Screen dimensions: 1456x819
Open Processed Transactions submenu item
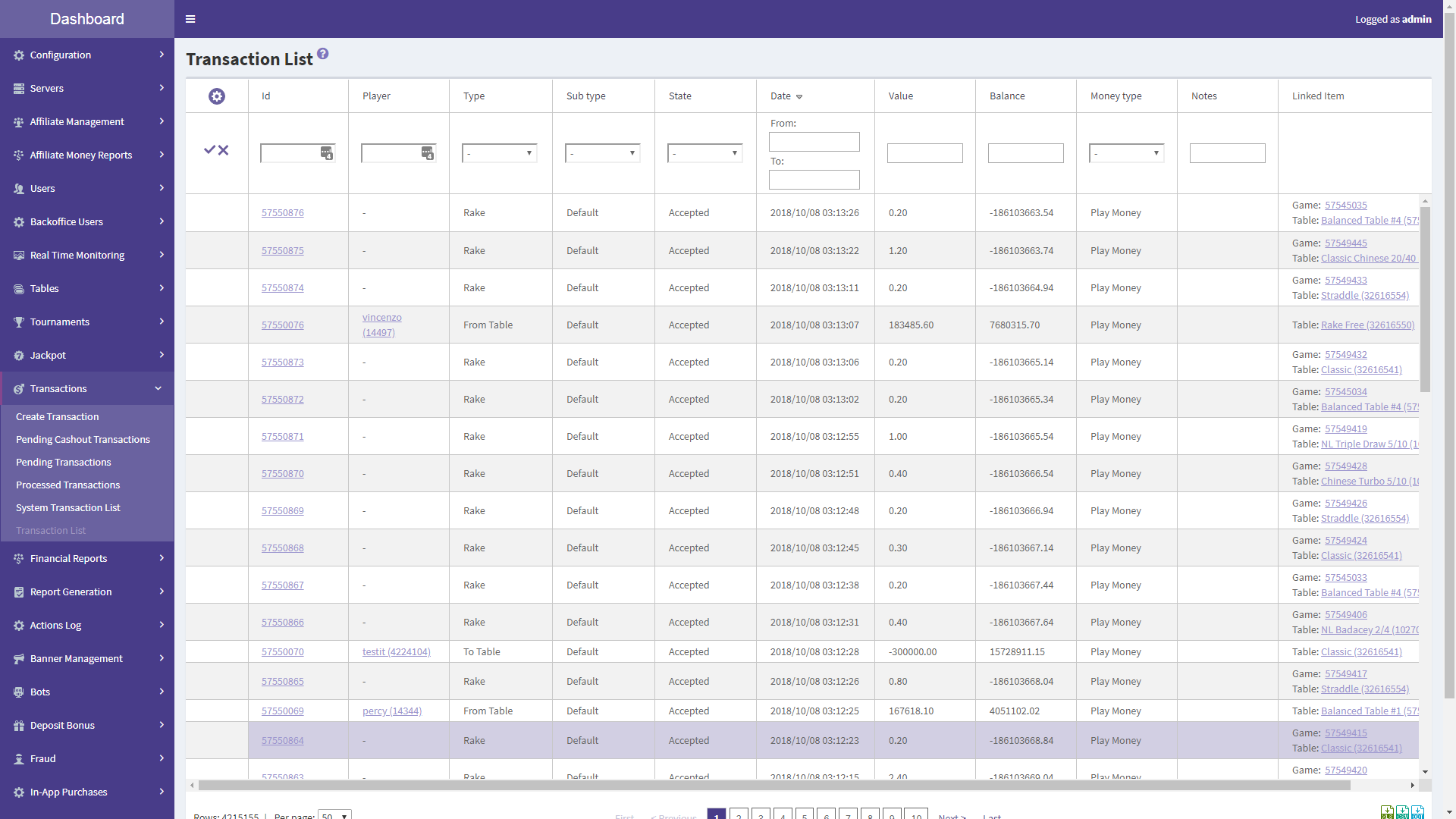(x=67, y=485)
